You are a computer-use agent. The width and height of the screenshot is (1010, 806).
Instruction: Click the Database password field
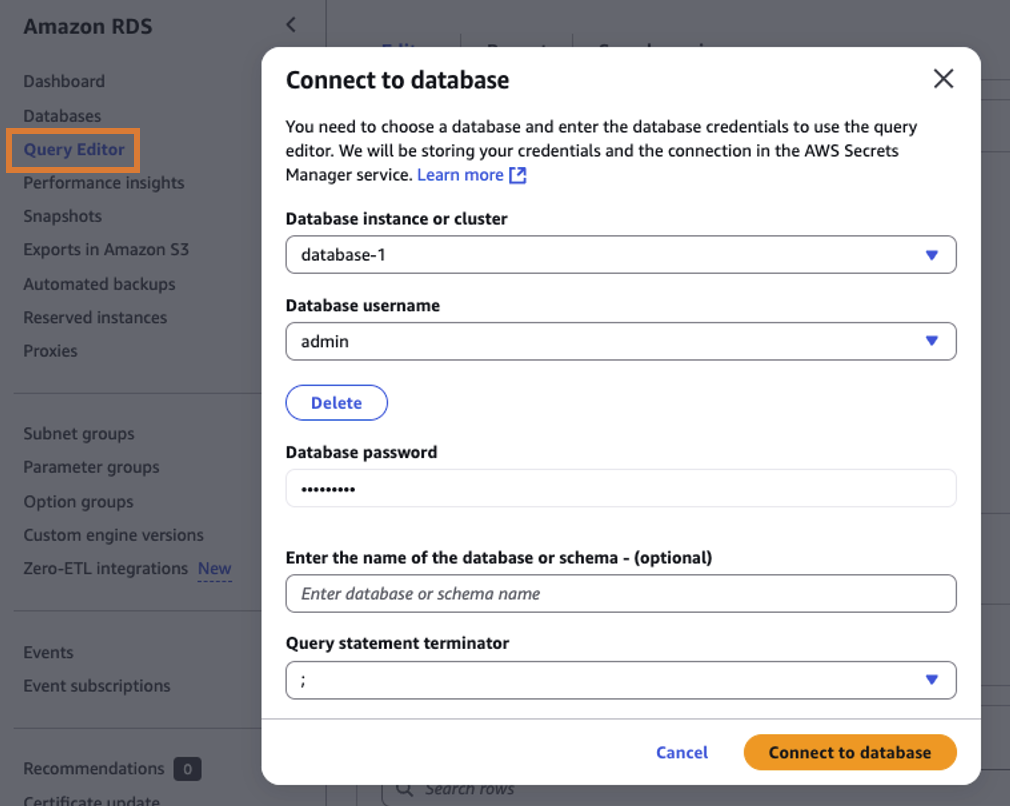click(x=620, y=489)
